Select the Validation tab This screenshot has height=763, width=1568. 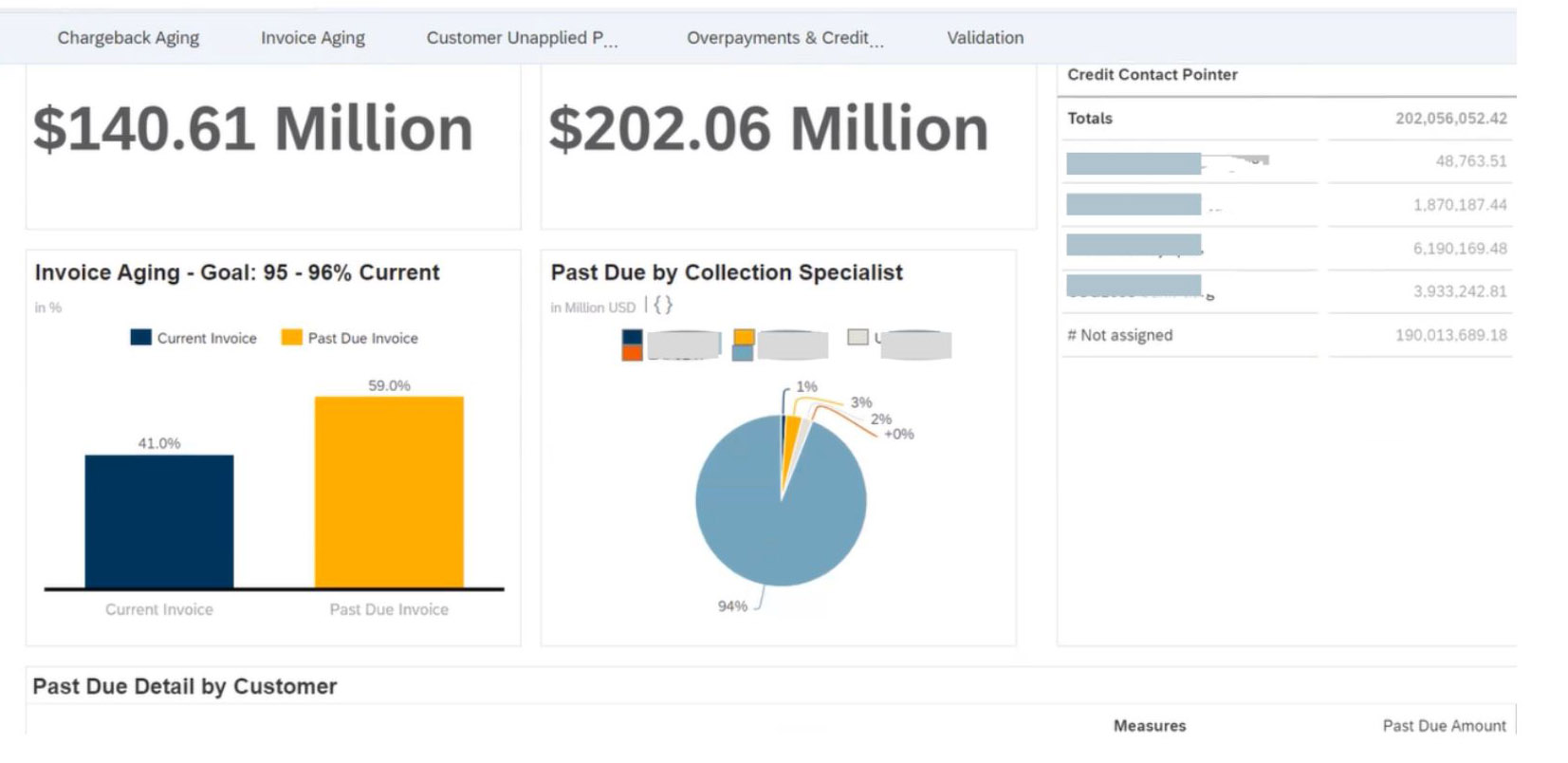[x=986, y=38]
